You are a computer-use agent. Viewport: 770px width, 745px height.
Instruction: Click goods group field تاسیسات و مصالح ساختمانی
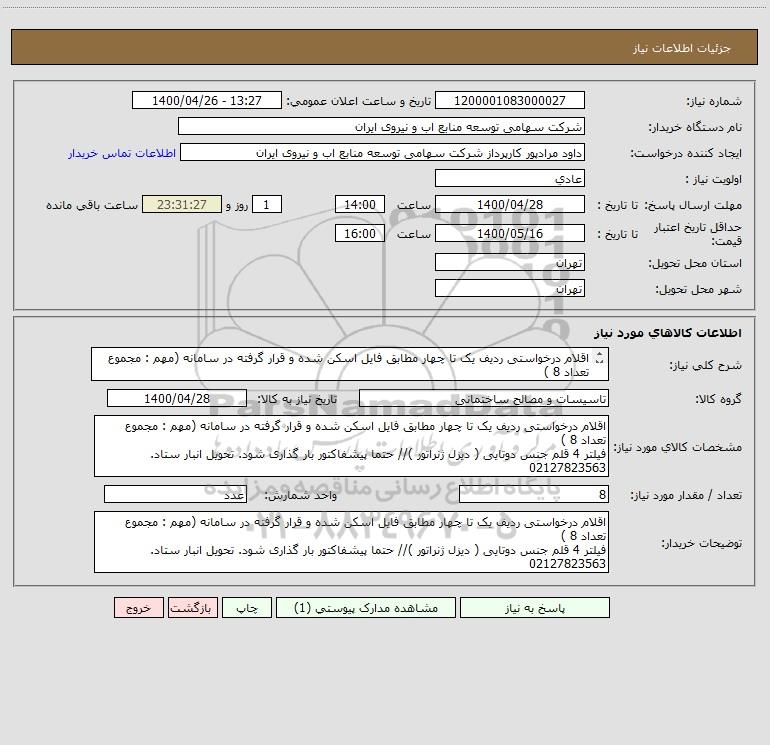[x=484, y=398]
